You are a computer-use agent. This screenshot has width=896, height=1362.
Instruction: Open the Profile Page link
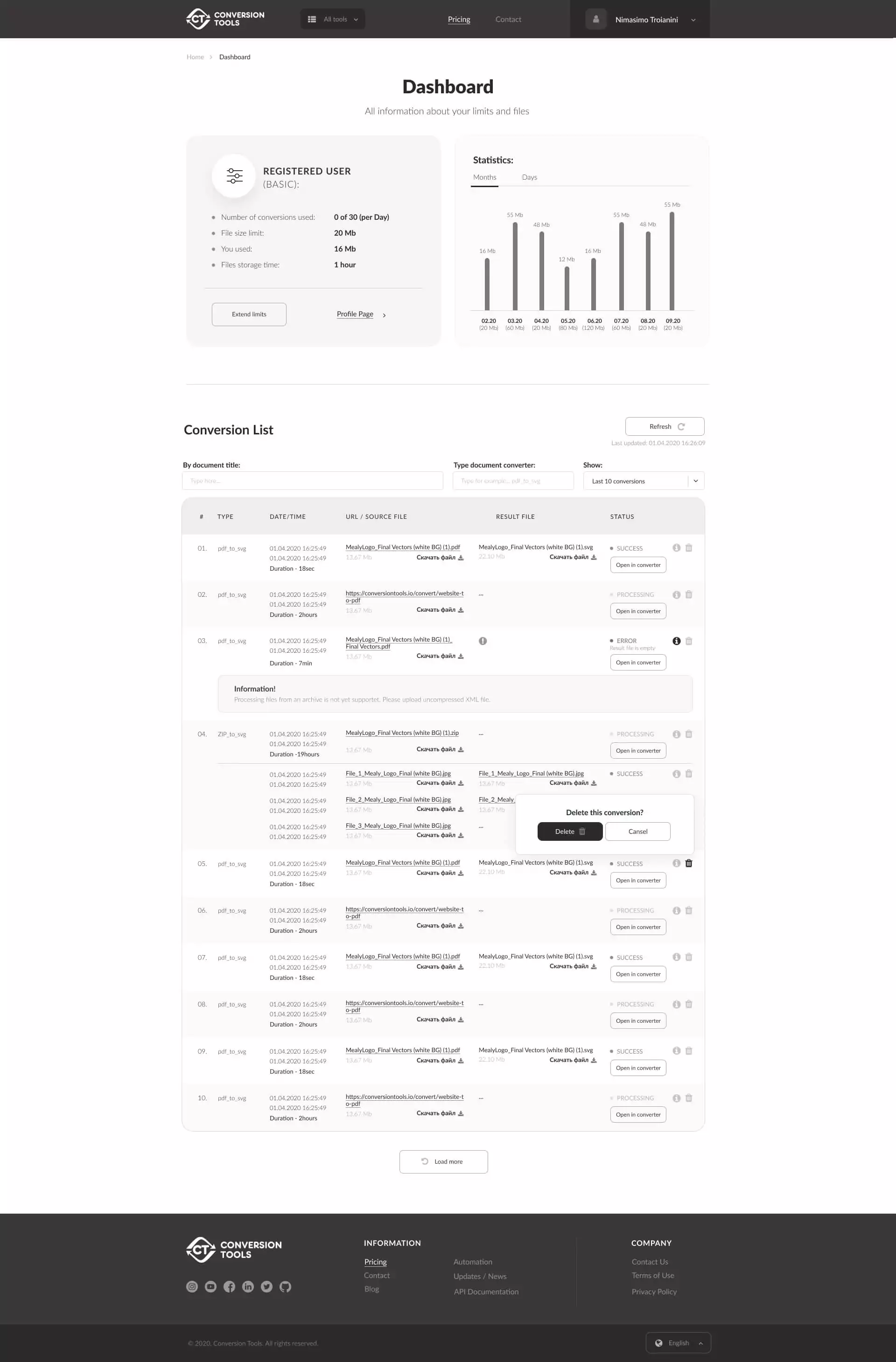(x=354, y=314)
